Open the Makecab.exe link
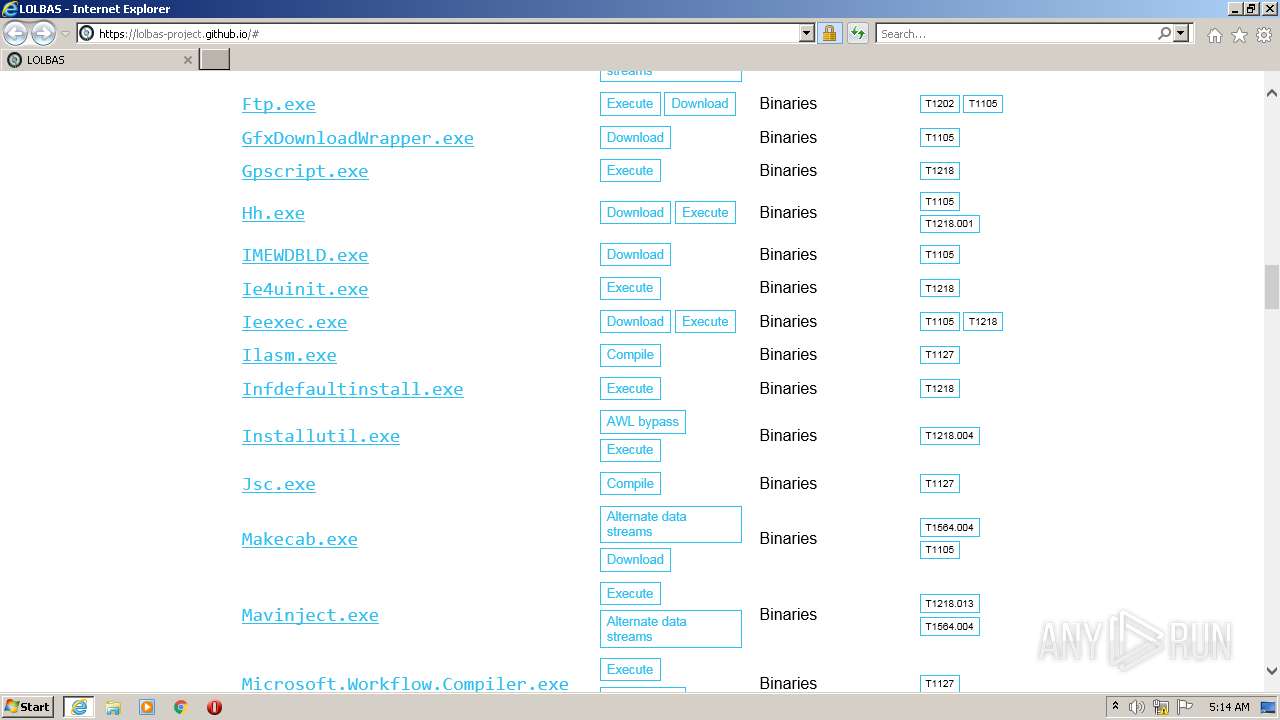This screenshot has height=720, width=1280. [x=299, y=539]
